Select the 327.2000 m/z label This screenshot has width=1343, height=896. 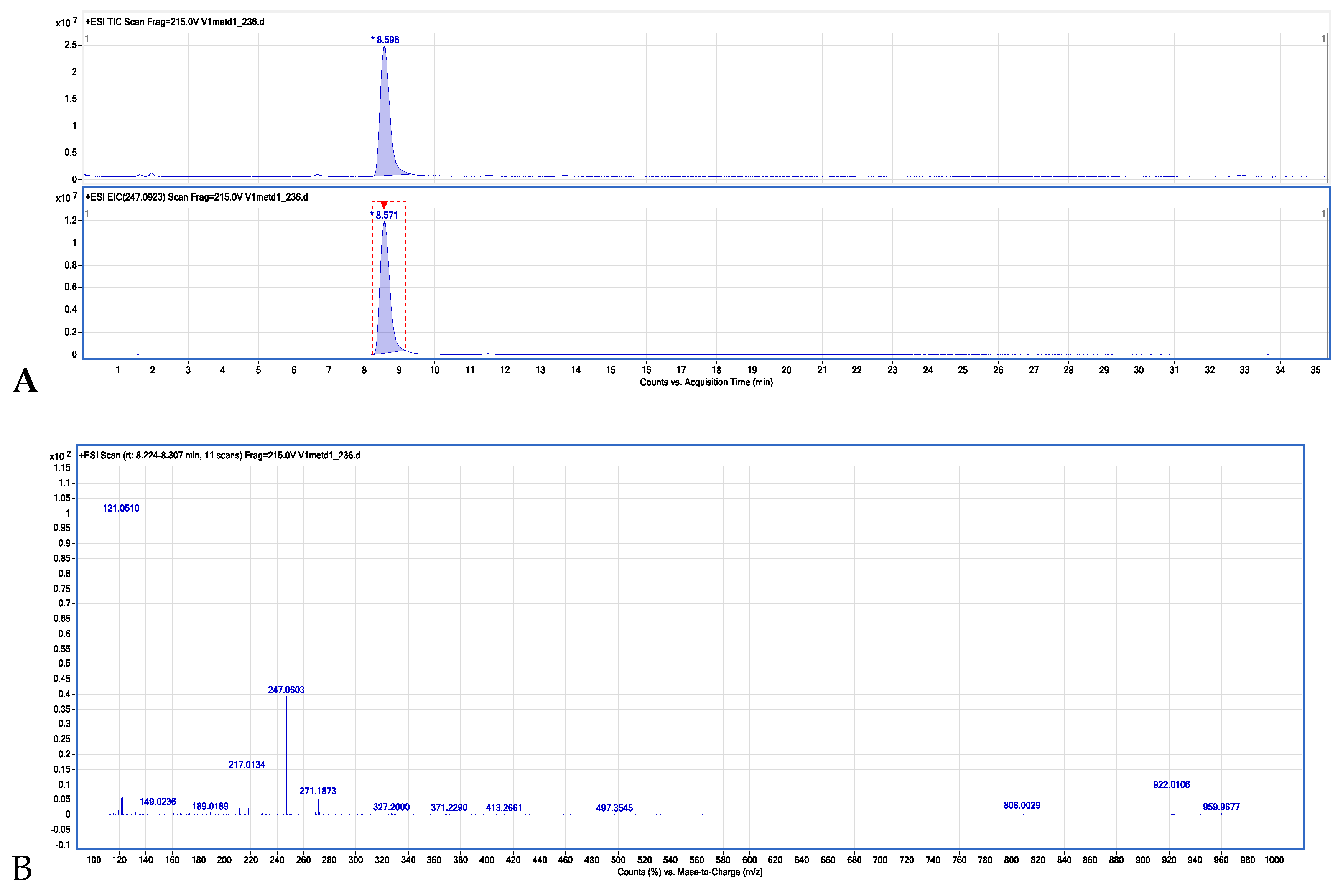(391, 807)
